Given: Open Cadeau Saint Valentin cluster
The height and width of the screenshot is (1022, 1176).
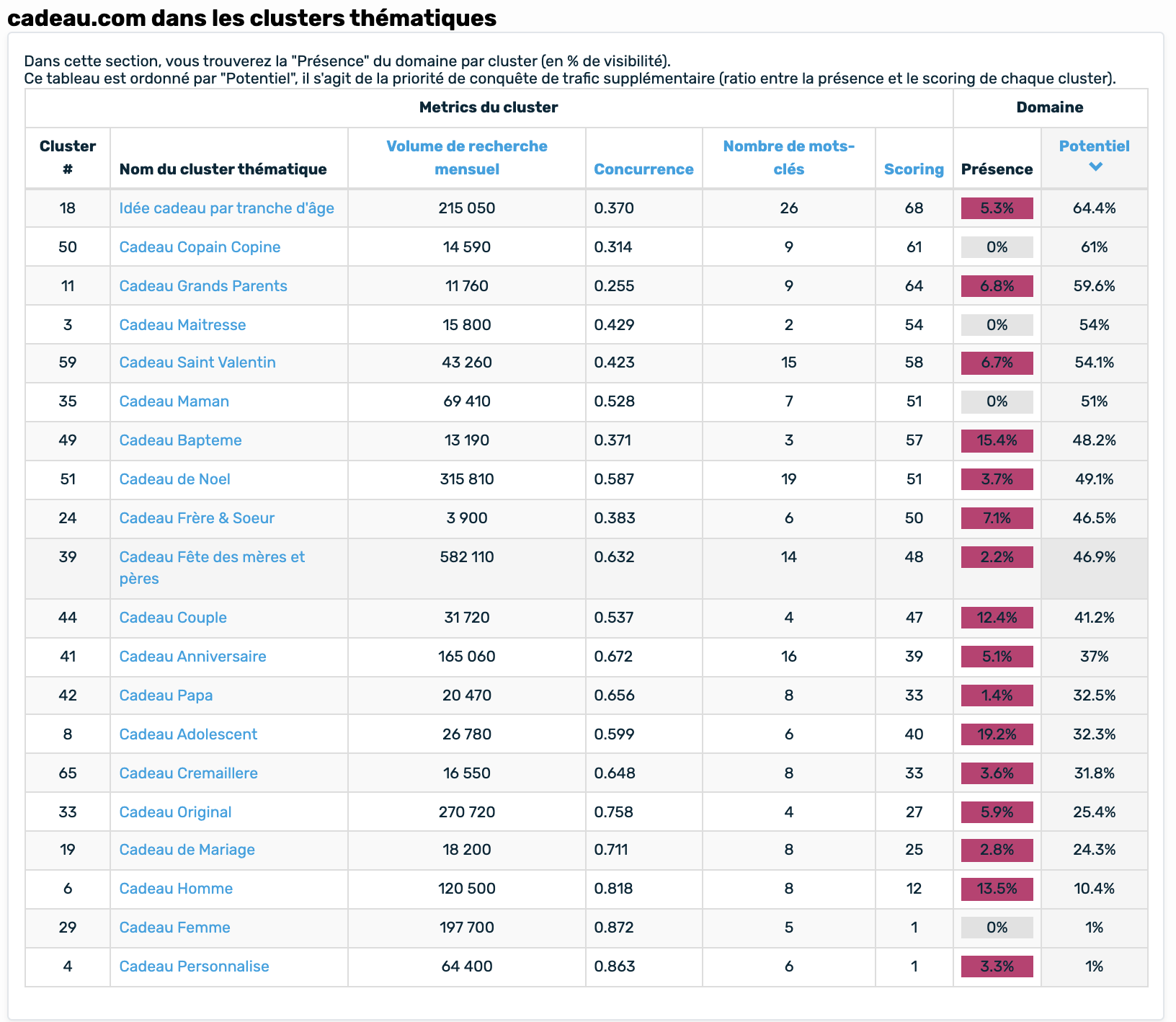Looking at the screenshot, I should click(x=197, y=363).
